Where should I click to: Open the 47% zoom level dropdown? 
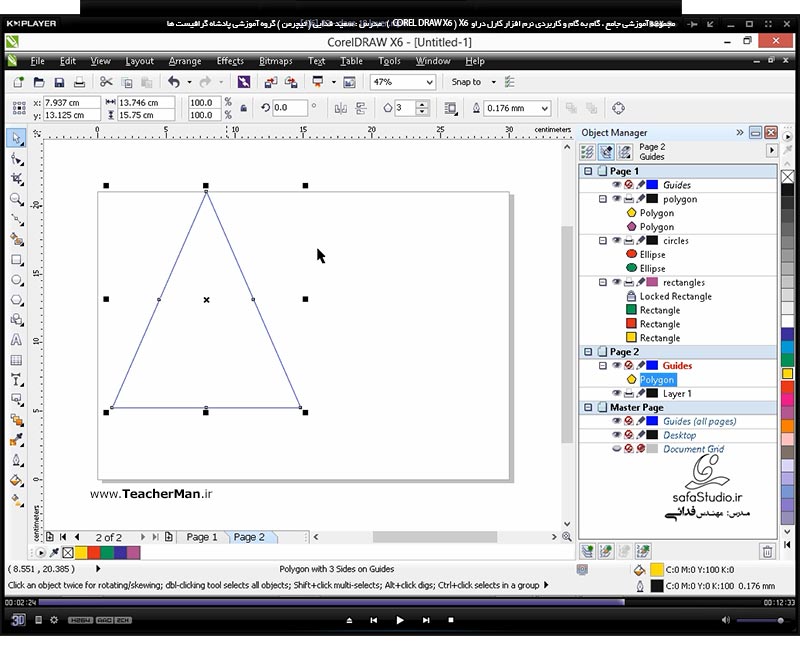pos(430,82)
